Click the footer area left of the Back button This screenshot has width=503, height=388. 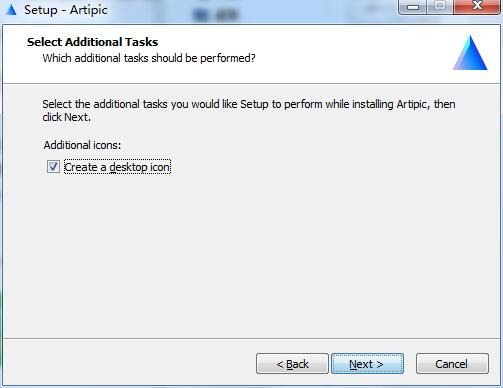coord(128,363)
